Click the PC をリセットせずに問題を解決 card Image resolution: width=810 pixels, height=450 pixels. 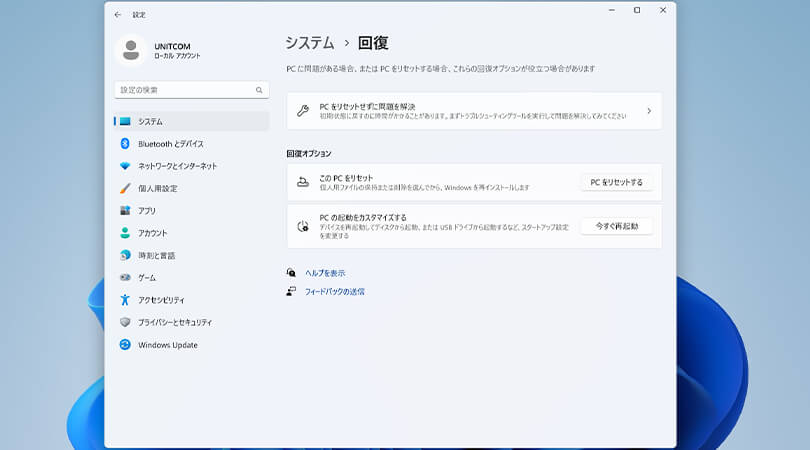474,111
